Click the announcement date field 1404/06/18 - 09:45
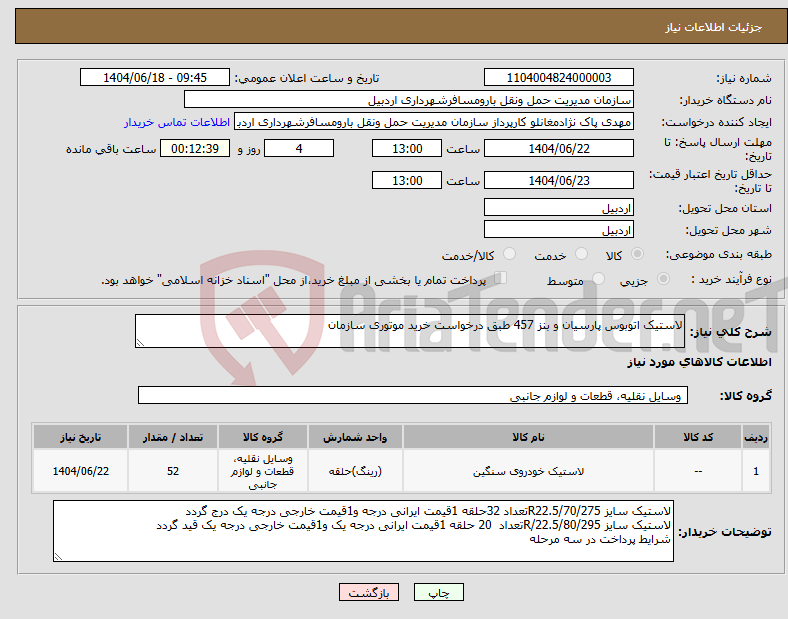The image size is (788, 619). 155,77
